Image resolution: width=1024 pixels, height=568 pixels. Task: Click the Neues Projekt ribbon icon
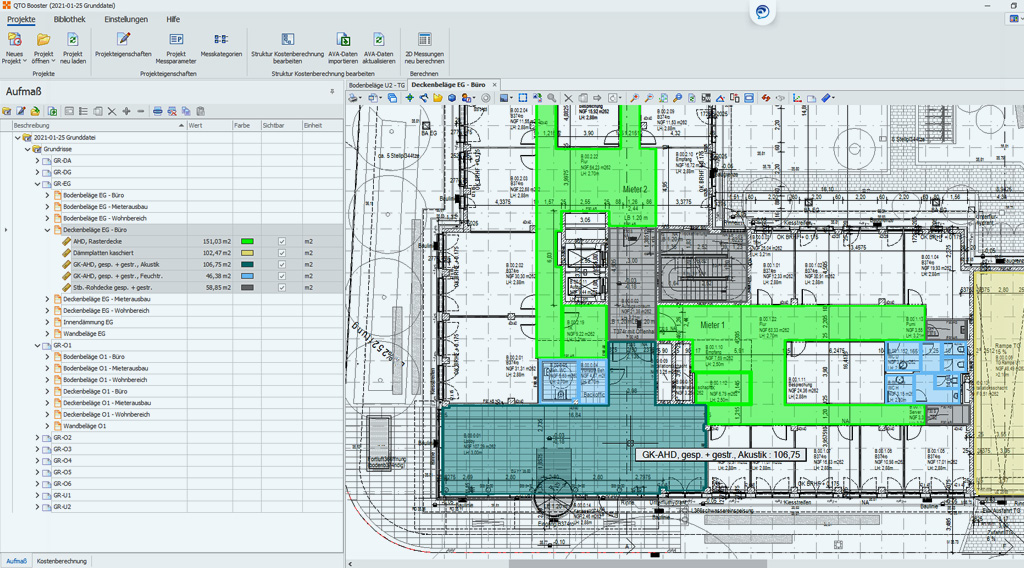[x=14, y=40]
